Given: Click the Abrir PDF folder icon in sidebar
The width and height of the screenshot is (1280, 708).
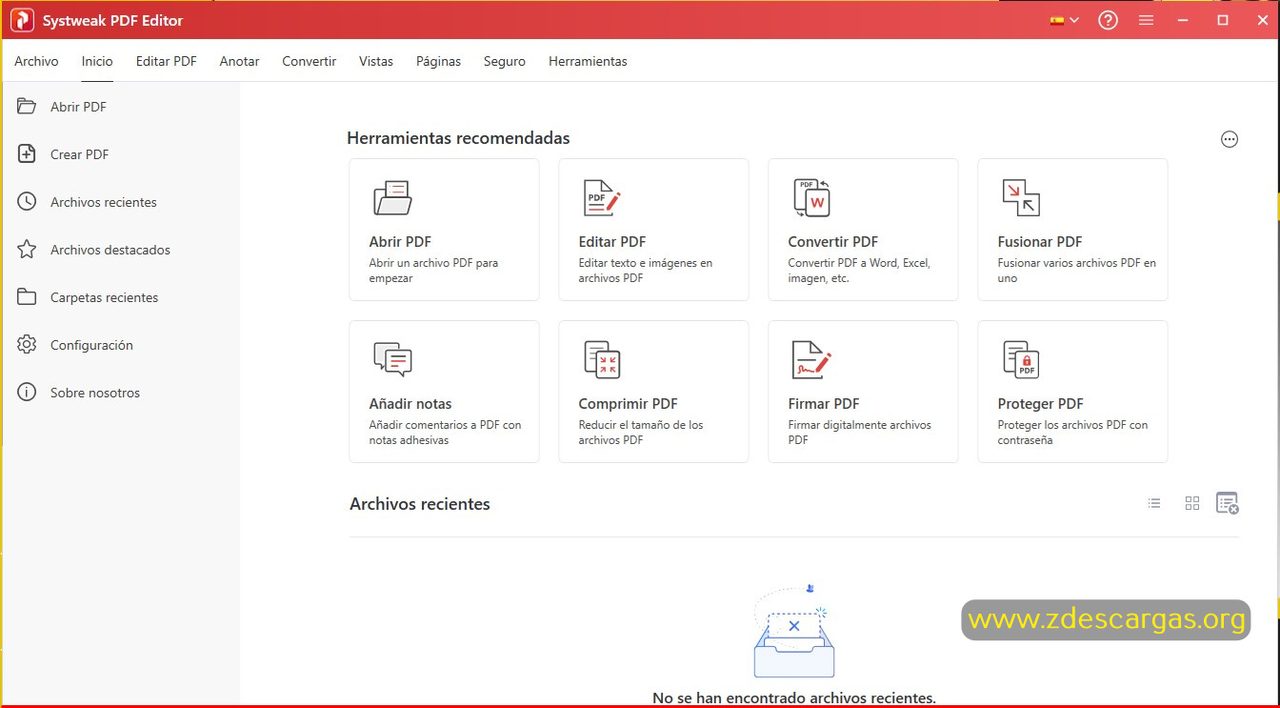Looking at the screenshot, I should click(27, 106).
